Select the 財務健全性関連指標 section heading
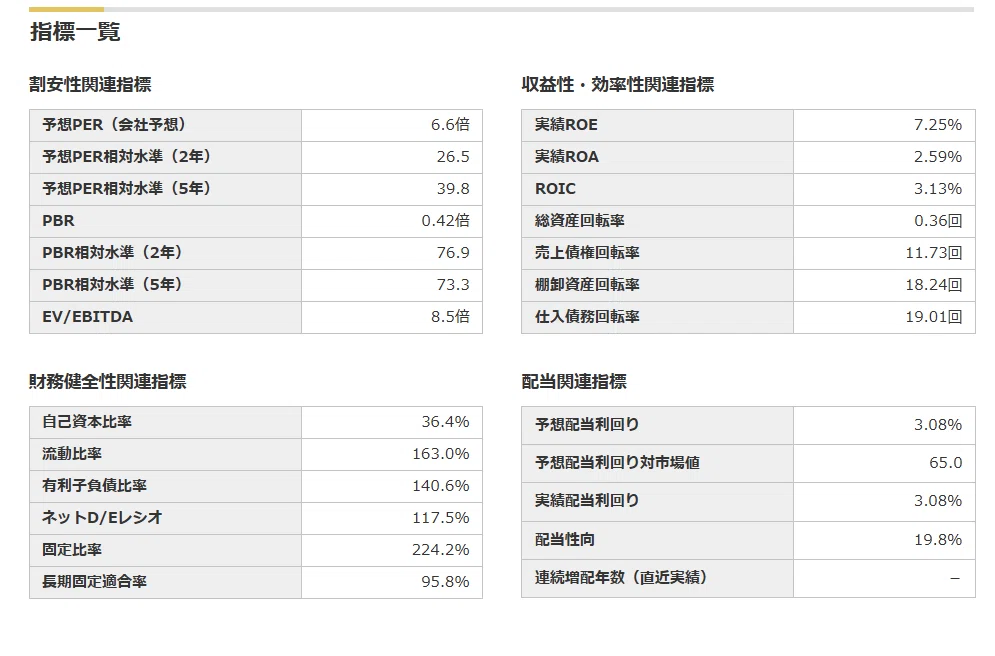995x656 pixels. click(x=108, y=381)
